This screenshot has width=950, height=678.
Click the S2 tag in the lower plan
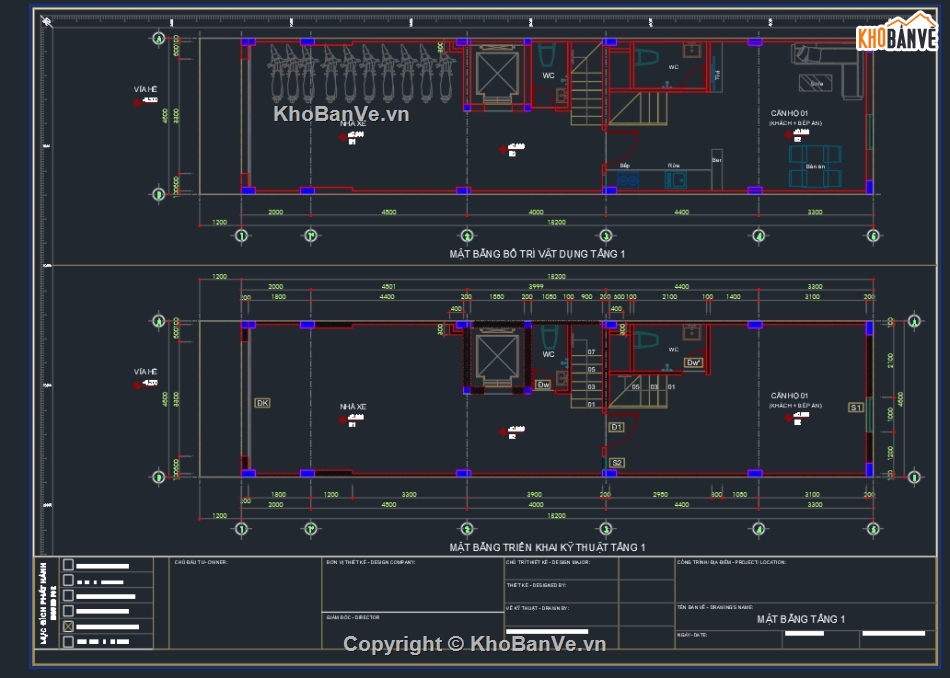click(617, 462)
